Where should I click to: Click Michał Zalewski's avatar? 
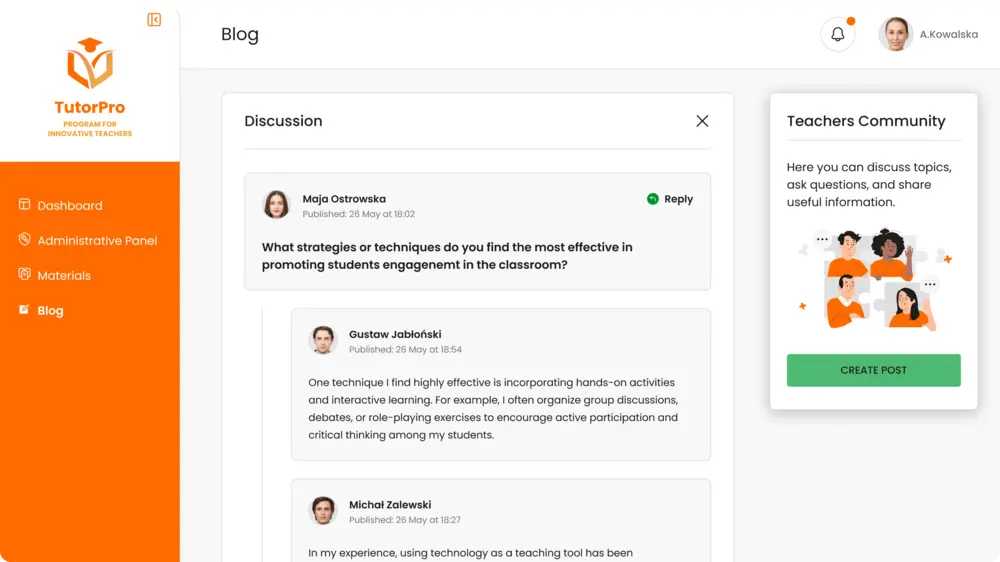323,510
